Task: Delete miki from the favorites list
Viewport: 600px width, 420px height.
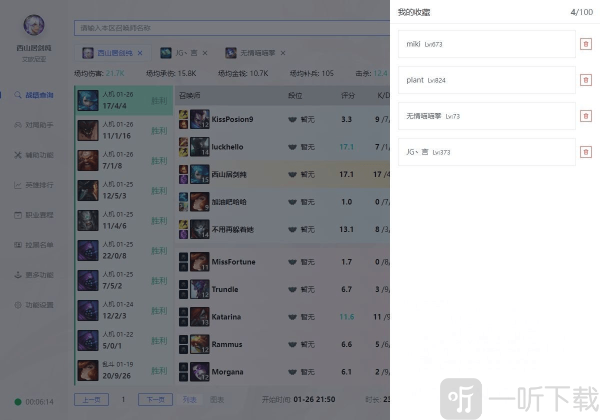Action: [585, 44]
